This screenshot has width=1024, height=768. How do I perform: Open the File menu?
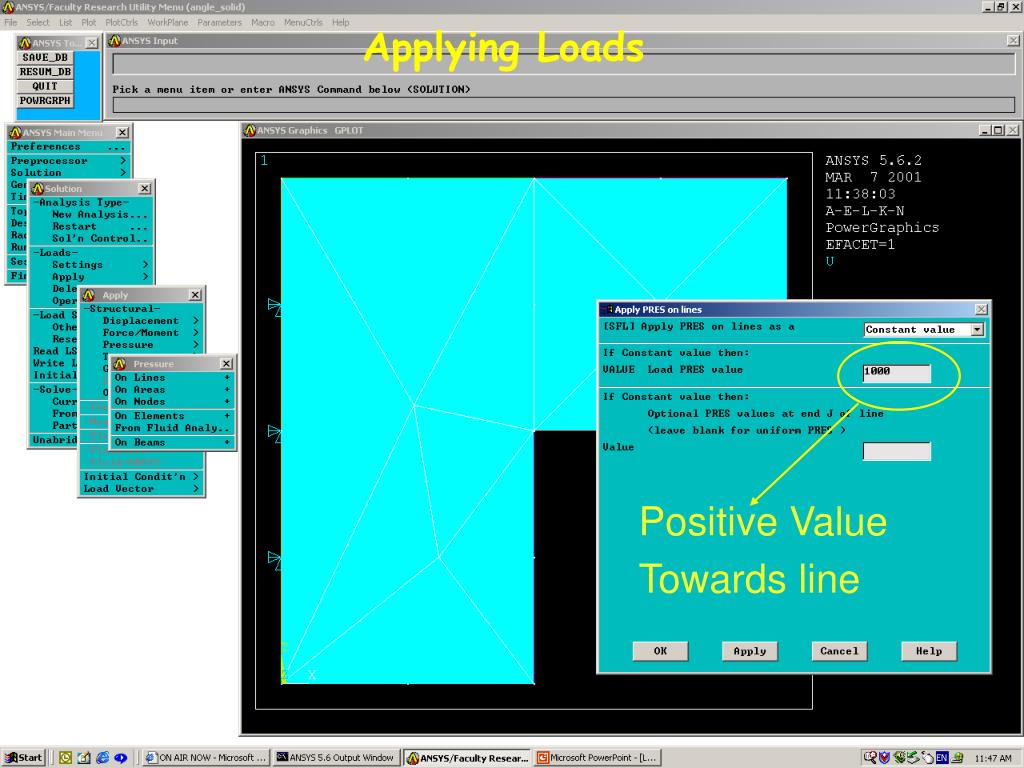coord(11,22)
